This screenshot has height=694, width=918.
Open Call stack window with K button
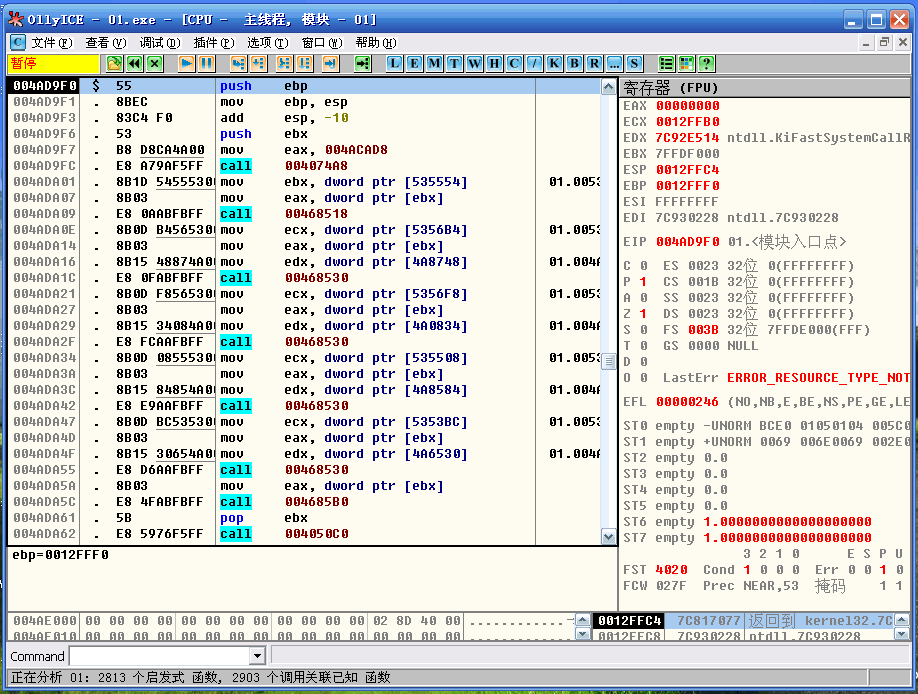[x=554, y=63]
